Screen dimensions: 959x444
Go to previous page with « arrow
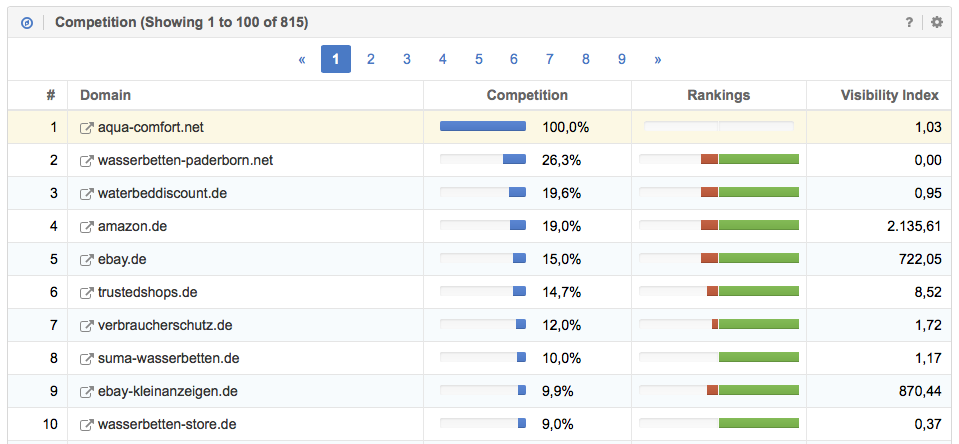click(x=301, y=59)
